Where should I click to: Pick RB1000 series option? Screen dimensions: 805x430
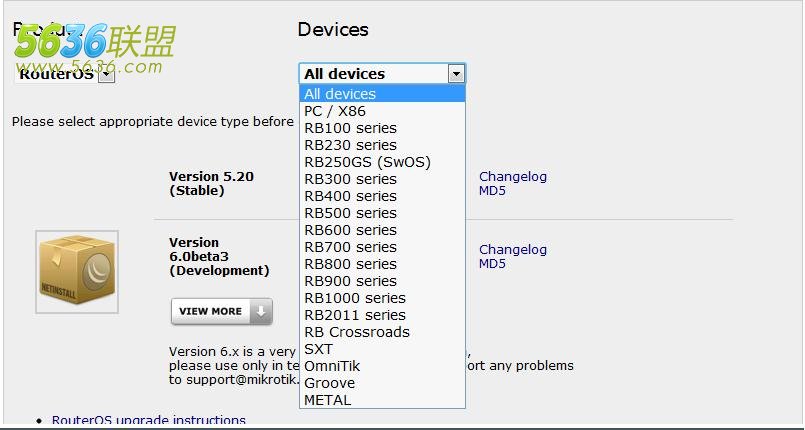382,298
